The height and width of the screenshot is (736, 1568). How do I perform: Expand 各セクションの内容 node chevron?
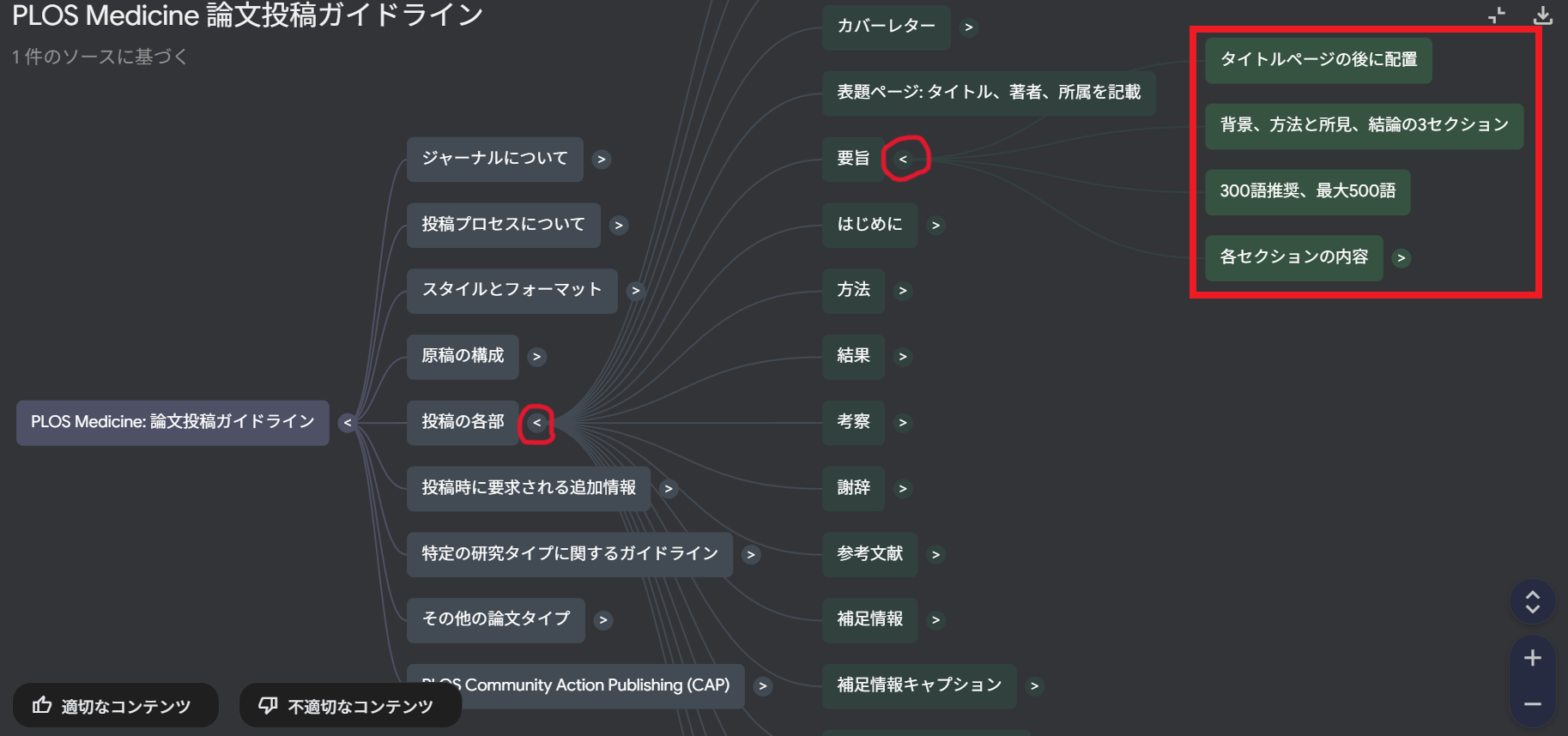tap(1402, 258)
